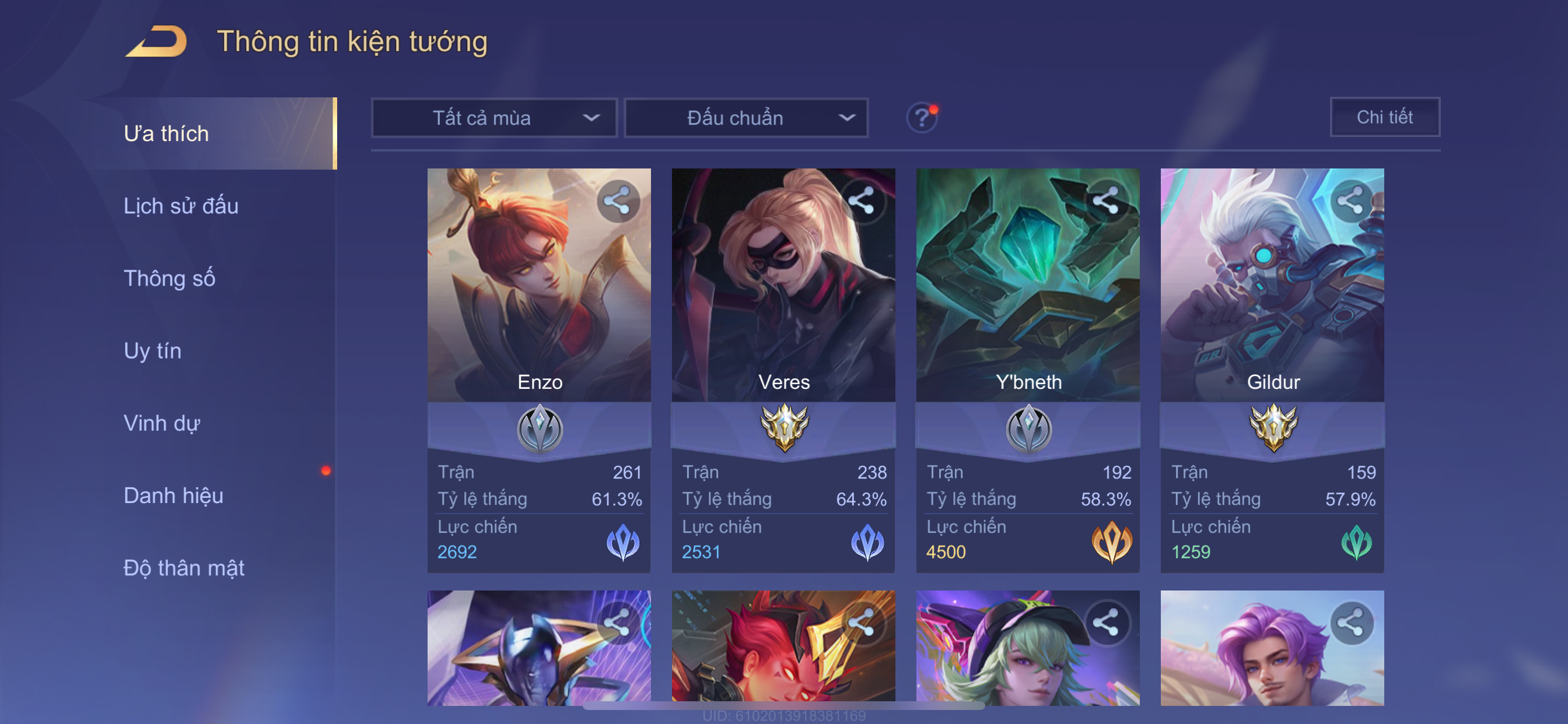Tap Veres's gold proficiency emblem

(x=784, y=427)
